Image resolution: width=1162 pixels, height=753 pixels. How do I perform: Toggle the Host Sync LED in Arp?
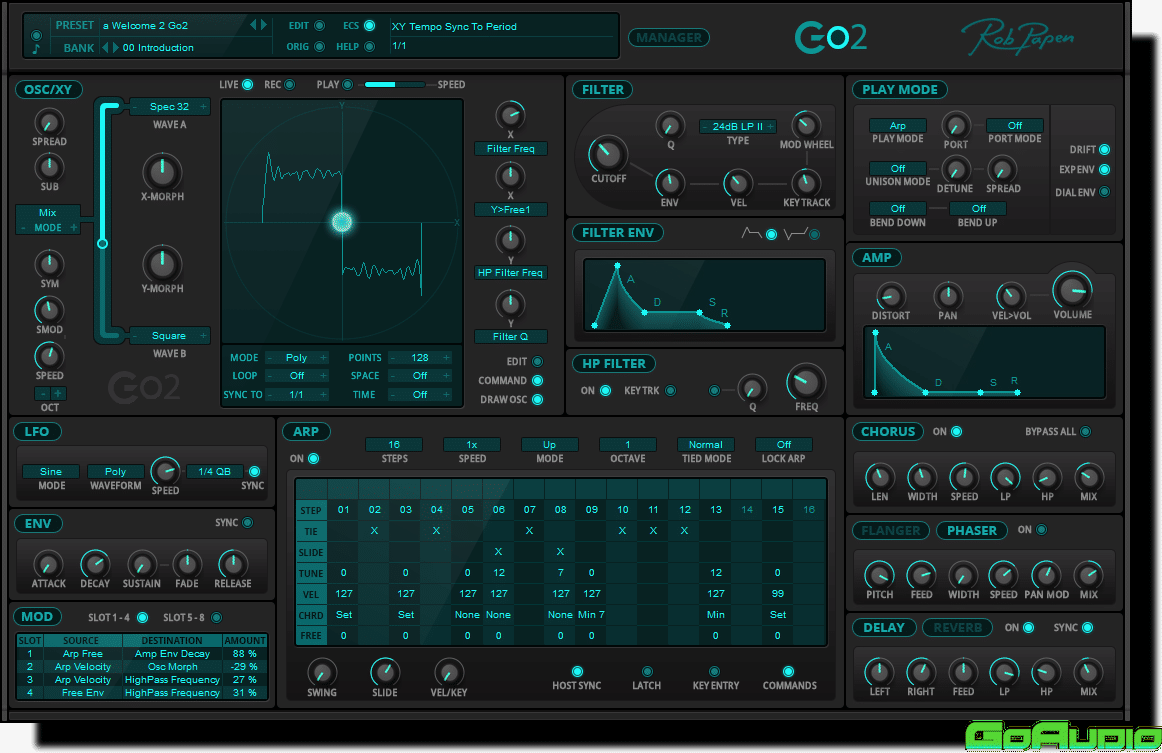point(577,671)
